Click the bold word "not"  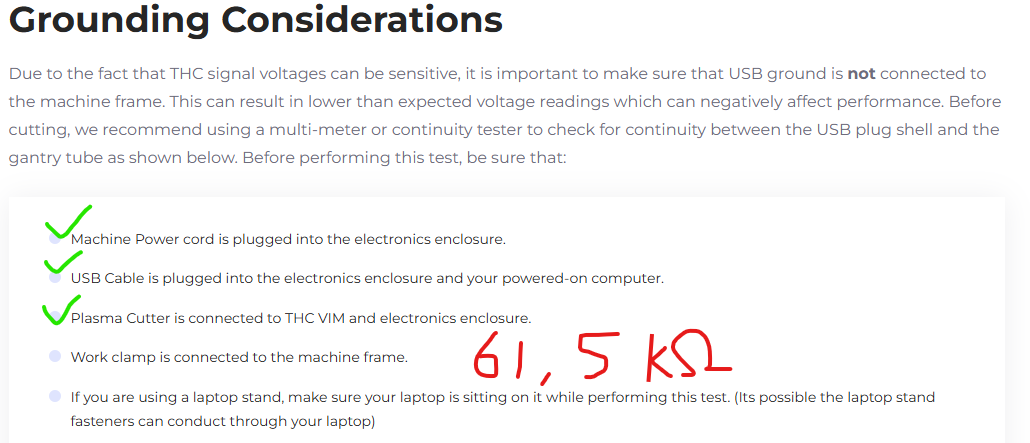click(861, 74)
